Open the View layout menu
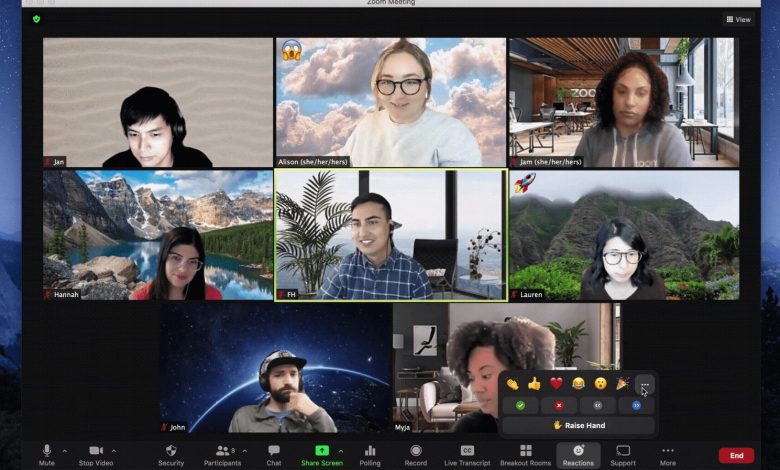This screenshot has height=470, width=780. pos(739,19)
